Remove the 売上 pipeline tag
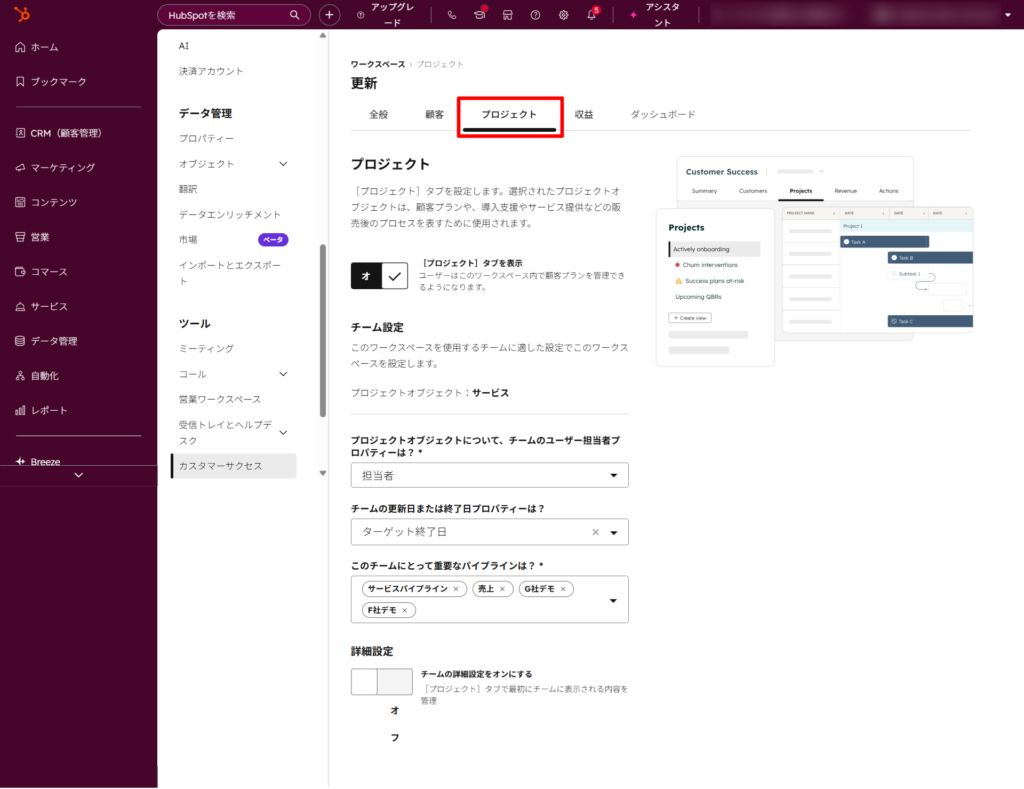The image size is (1024, 789). pos(502,588)
